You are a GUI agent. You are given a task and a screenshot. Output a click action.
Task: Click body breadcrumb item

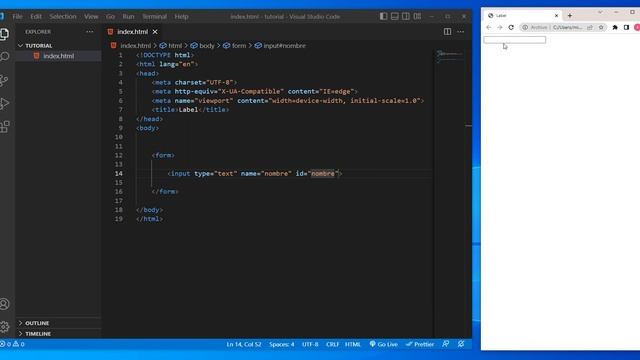click(202, 46)
